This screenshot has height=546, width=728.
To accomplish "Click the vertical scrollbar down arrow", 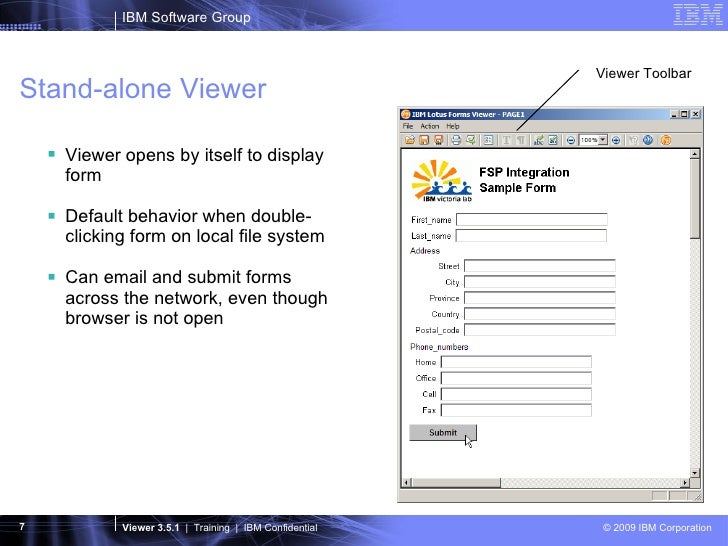I will pyautogui.click(x=695, y=473).
